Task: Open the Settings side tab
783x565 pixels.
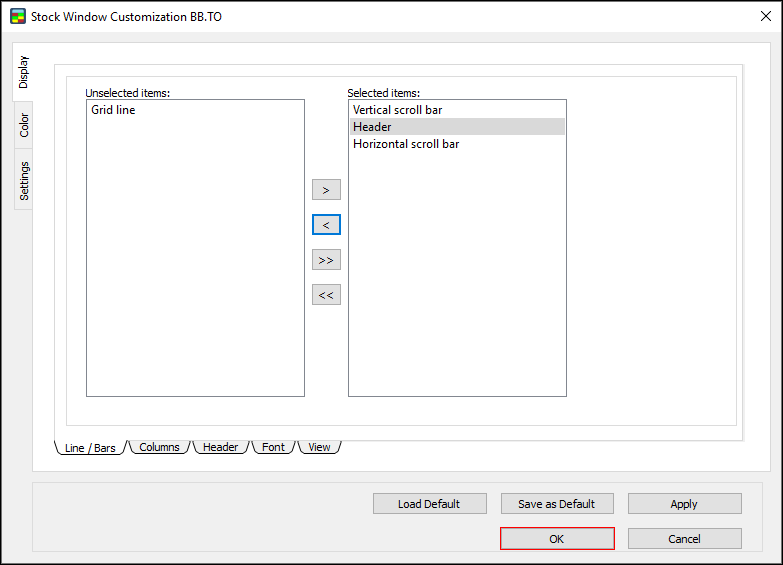Action: point(24,181)
